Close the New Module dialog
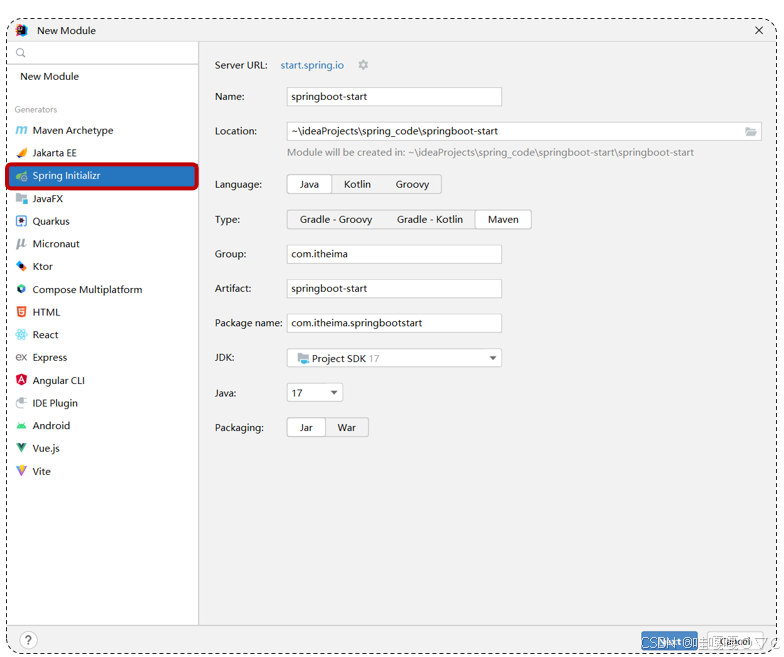Image resolution: width=784 pixels, height=657 pixels. coord(758,30)
